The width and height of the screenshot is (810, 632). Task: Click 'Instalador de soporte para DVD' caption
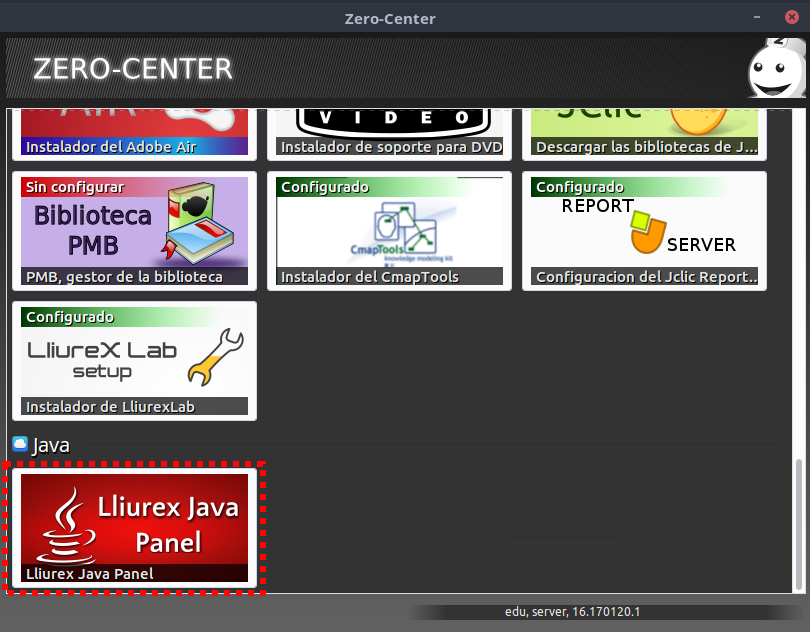[x=390, y=147]
